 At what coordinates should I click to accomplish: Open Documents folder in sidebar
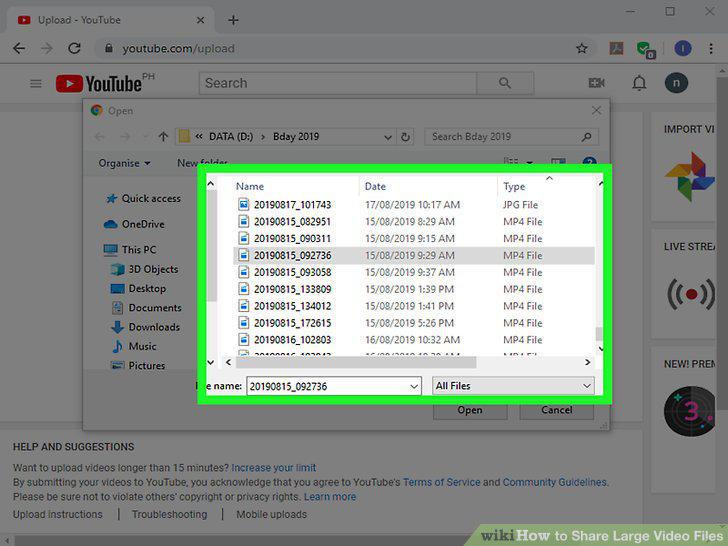click(x=147, y=308)
